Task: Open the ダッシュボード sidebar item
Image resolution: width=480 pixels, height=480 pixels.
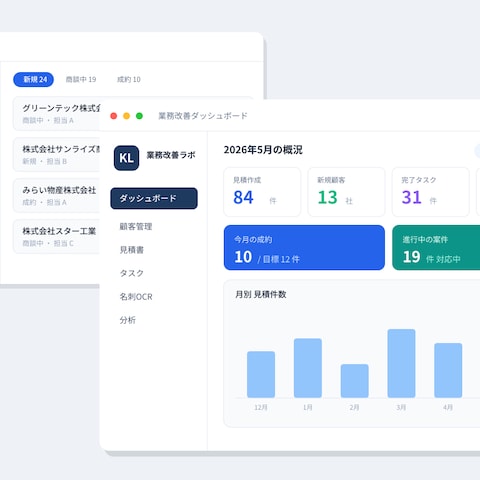Action: pyautogui.click(x=154, y=198)
